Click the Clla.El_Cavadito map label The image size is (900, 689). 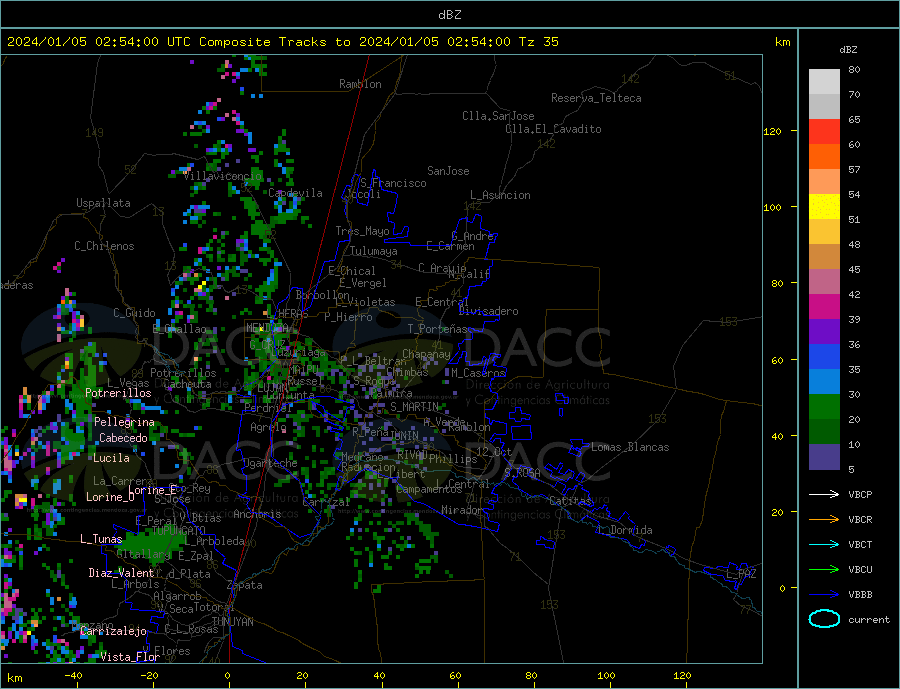tap(553, 129)
